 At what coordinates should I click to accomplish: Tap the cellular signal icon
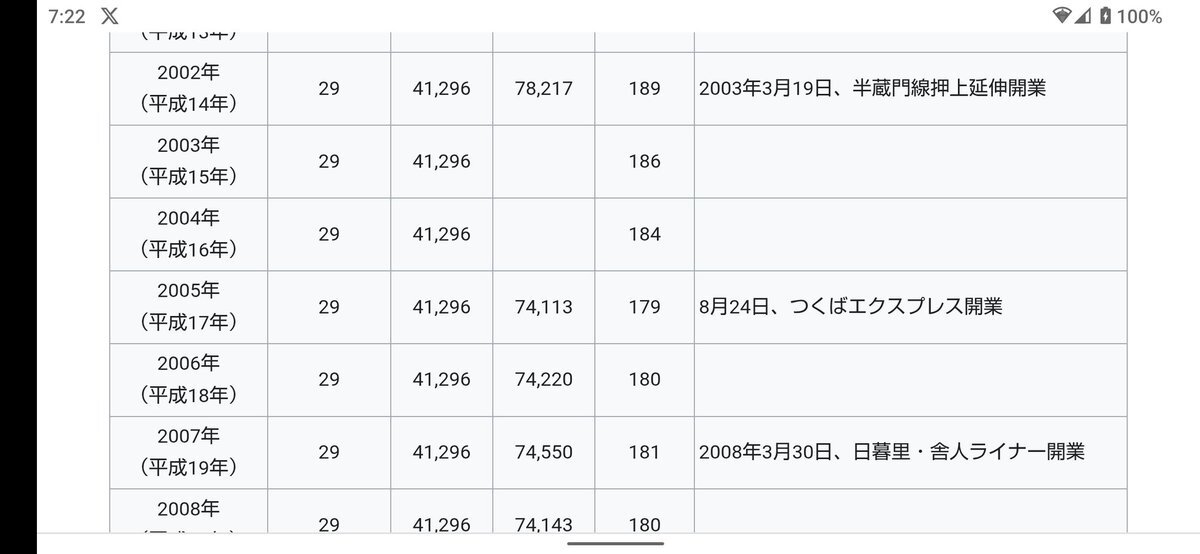pos(1083,16)
